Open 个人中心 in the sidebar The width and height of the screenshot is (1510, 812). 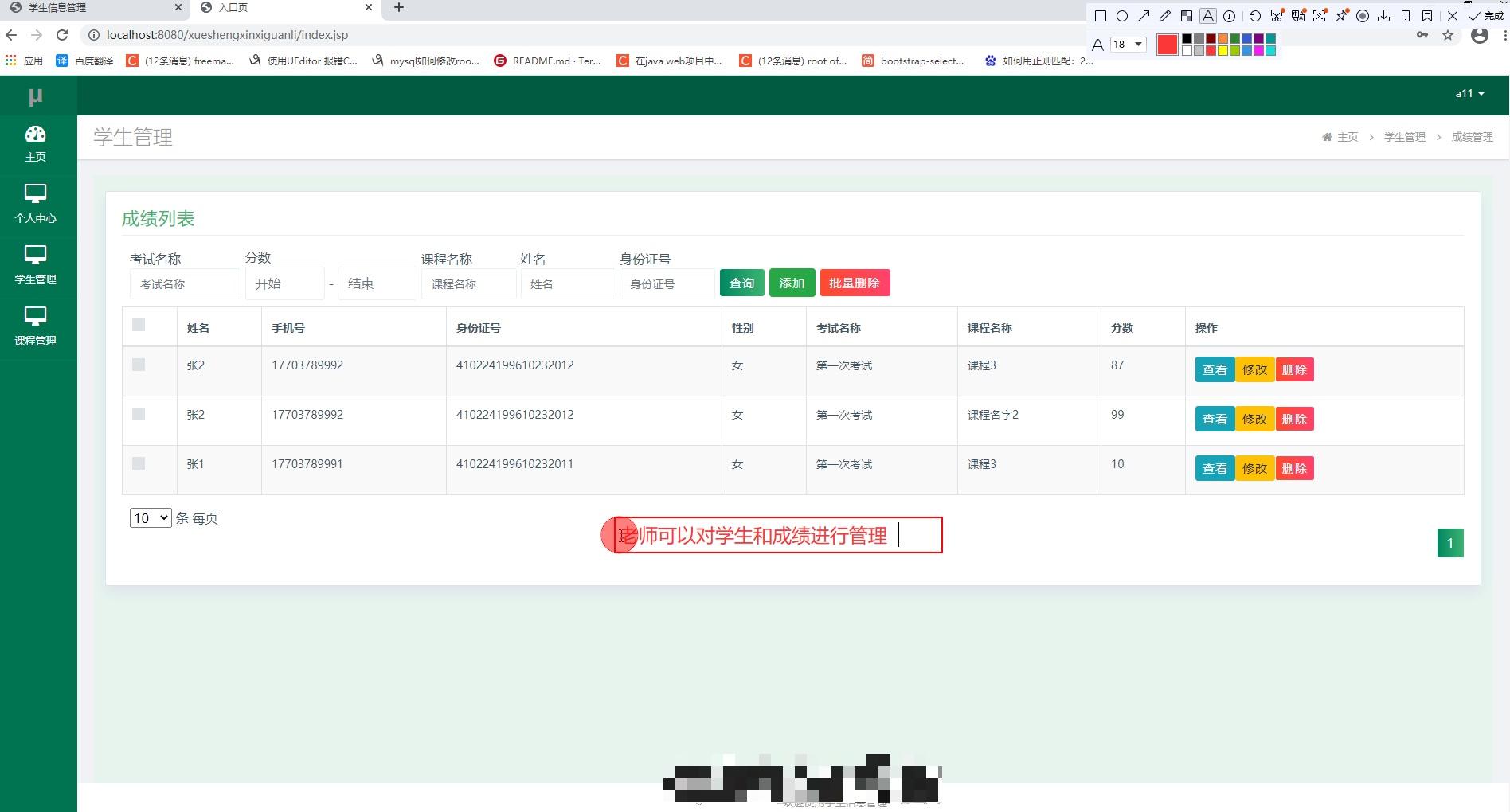point(36,204)
